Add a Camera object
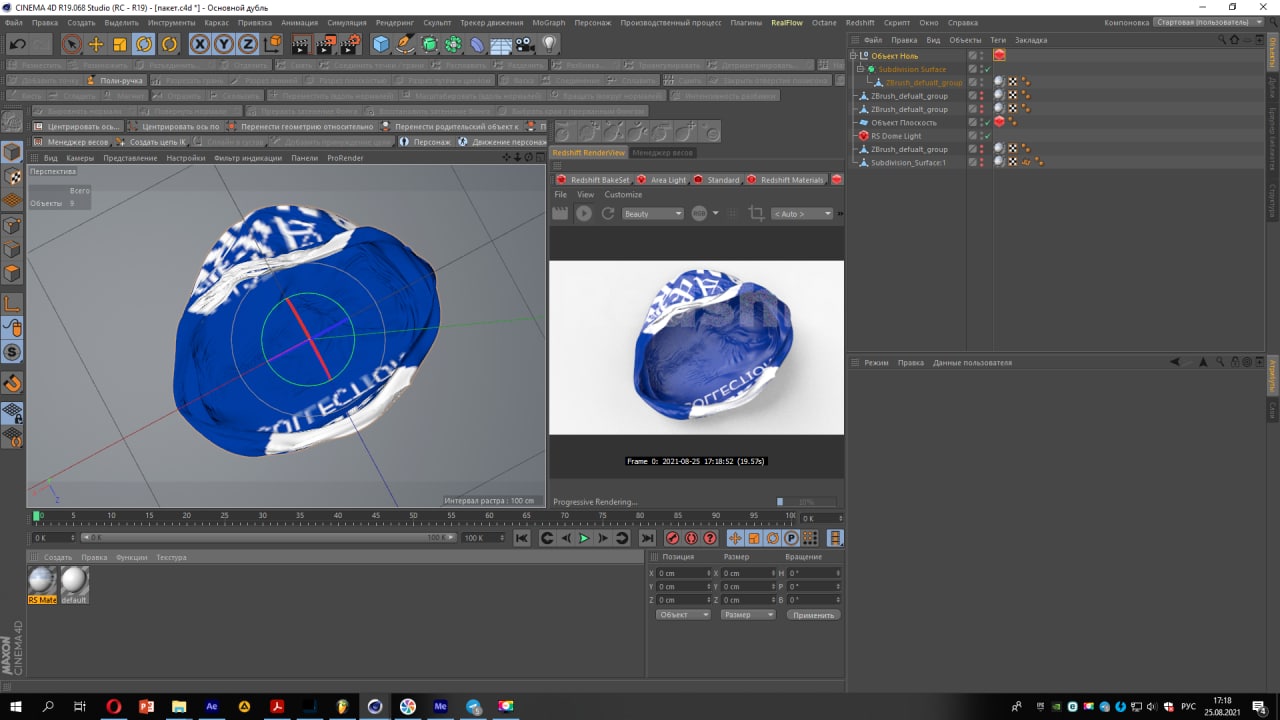Image resolution: width=1280 pixels, height=720 pixels. pos(525,44)
